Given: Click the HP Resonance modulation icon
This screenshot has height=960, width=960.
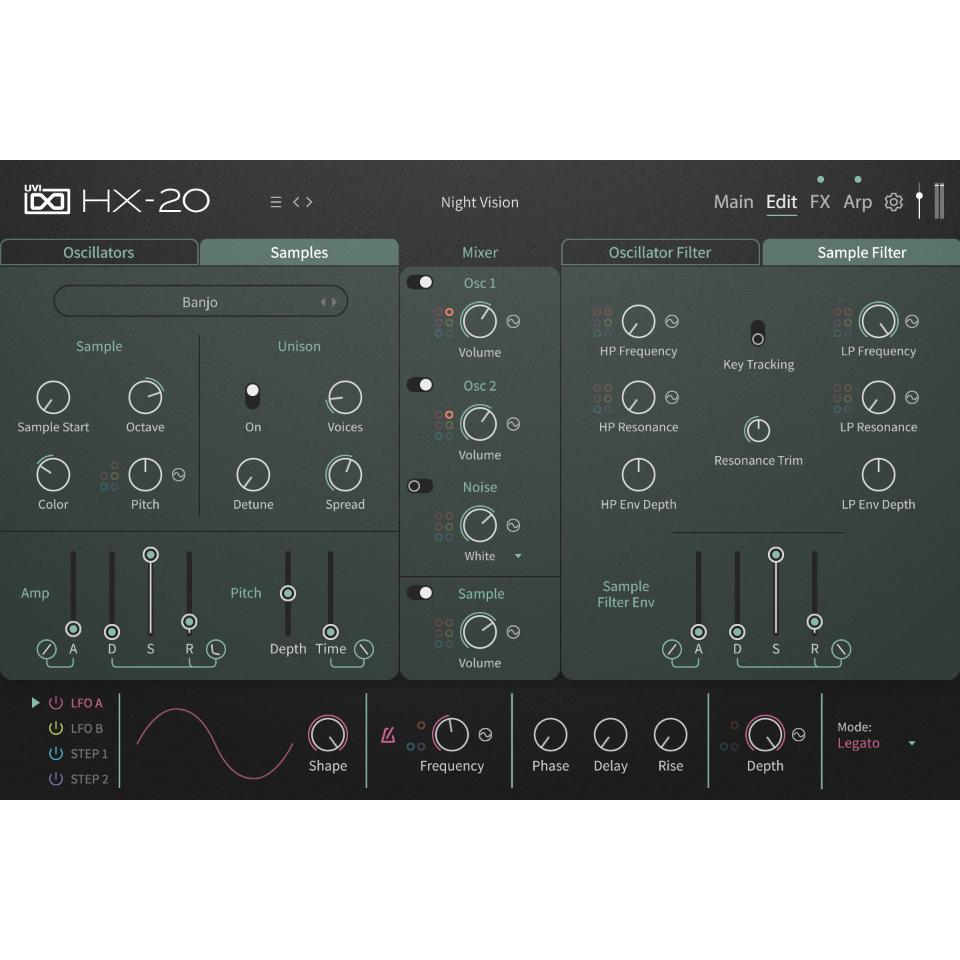Looking at the screenshot, I should tap(672, 397).
